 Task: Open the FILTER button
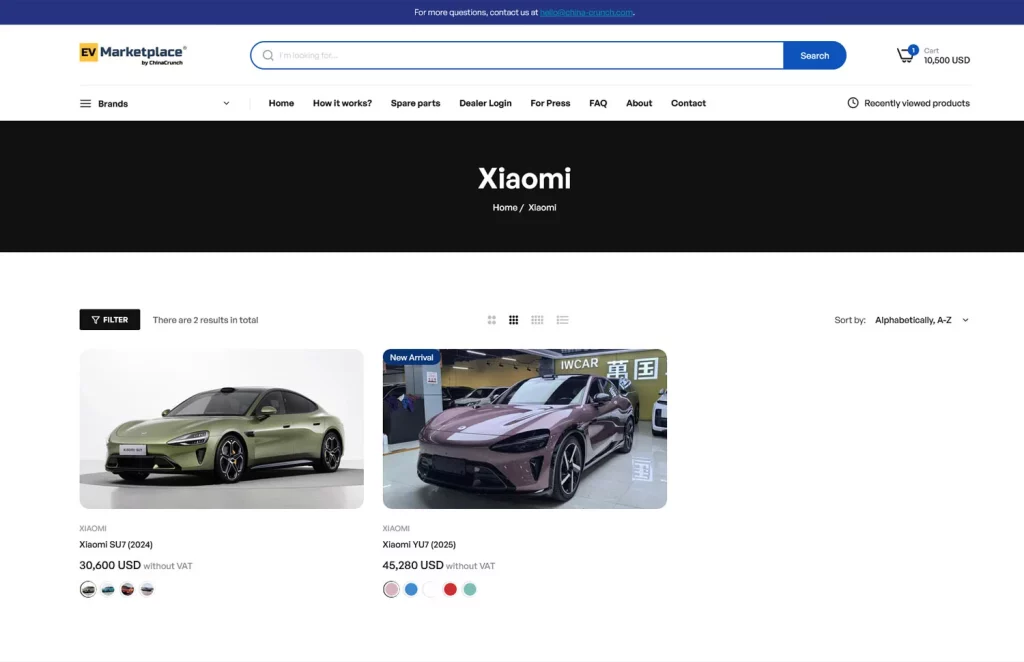pyautogui.click(x=110, y=320)
